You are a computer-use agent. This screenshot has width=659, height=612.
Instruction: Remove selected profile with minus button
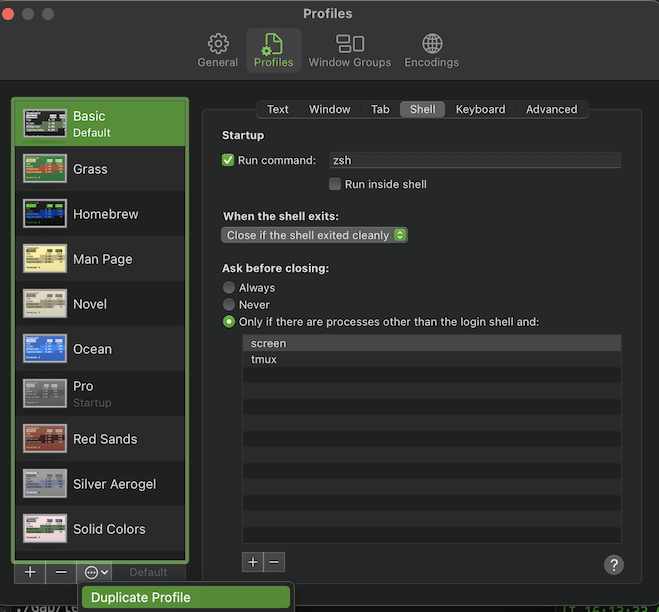pos(61,572)
